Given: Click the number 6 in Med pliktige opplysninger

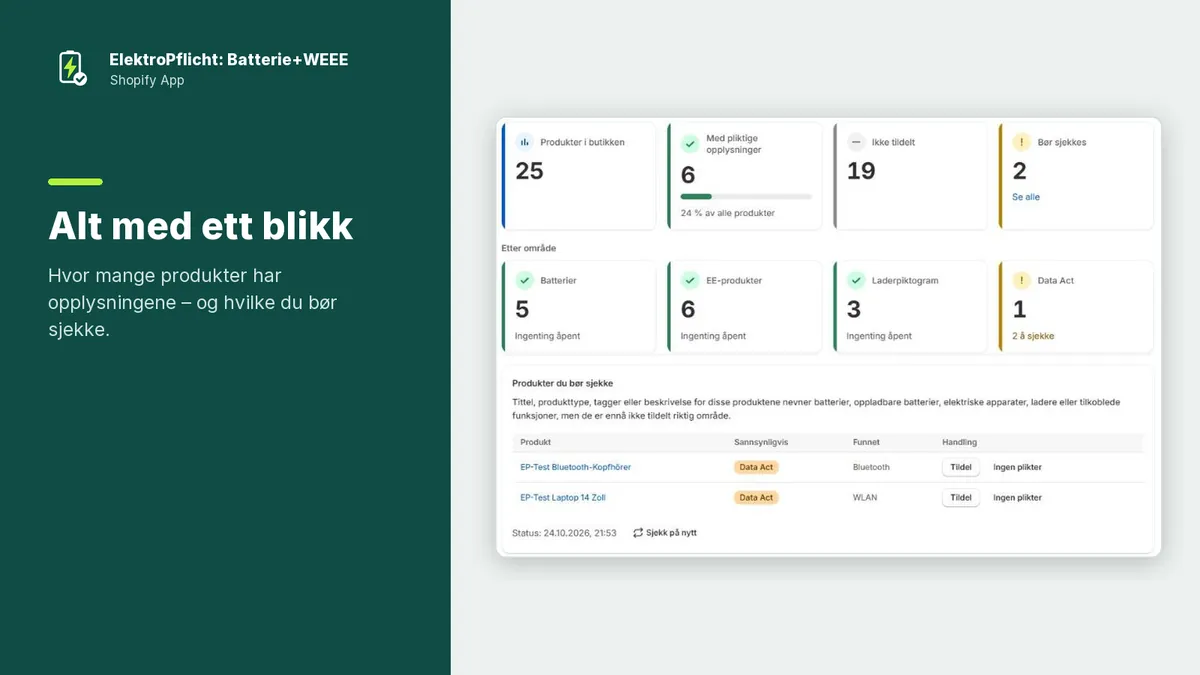Looking at the screenshot, I should point(688,175).
